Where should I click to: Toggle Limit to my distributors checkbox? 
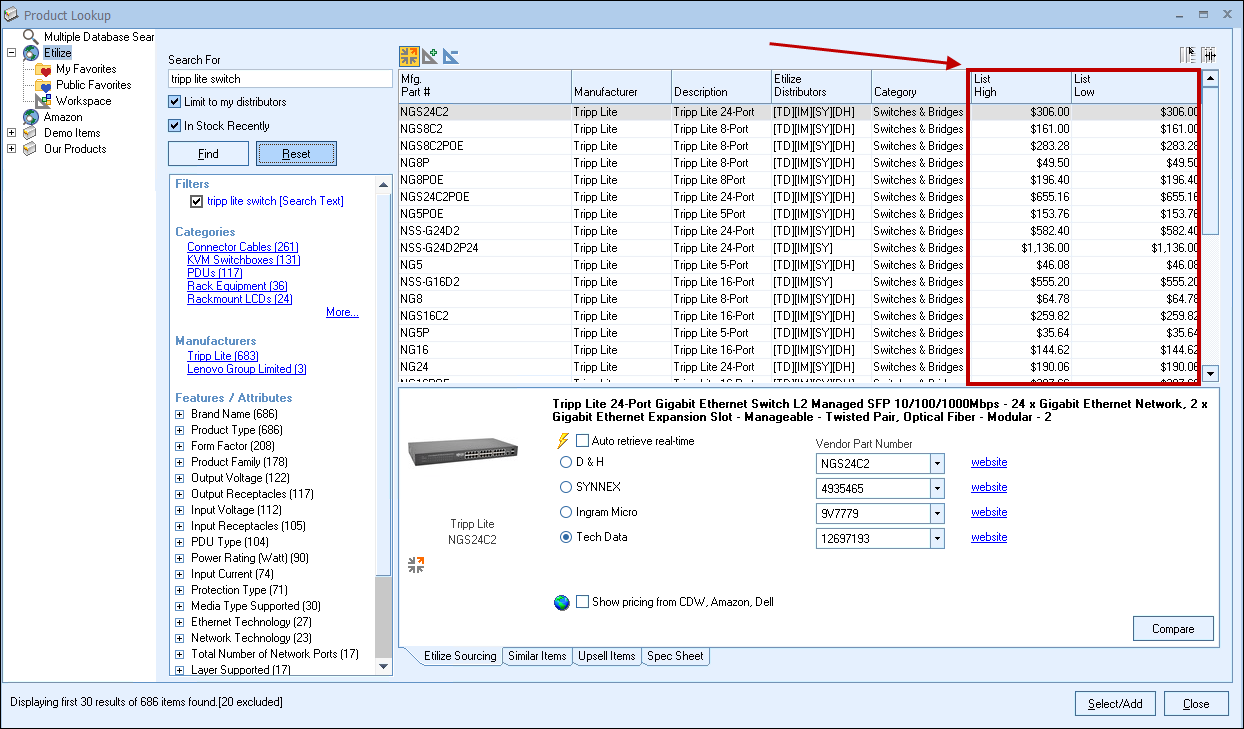(175, 102)
